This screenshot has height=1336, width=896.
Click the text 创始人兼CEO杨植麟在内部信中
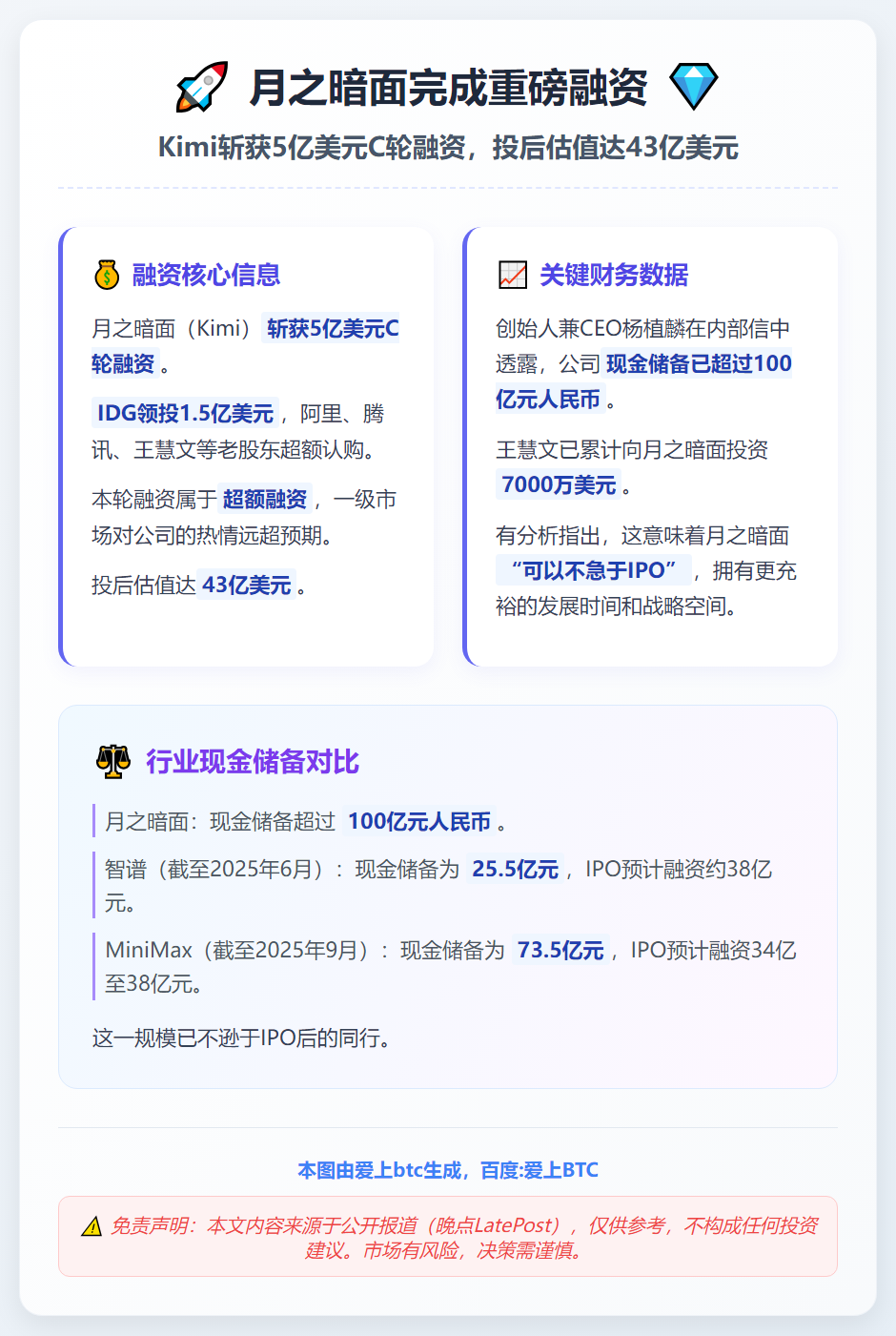[x=642, y=329]
